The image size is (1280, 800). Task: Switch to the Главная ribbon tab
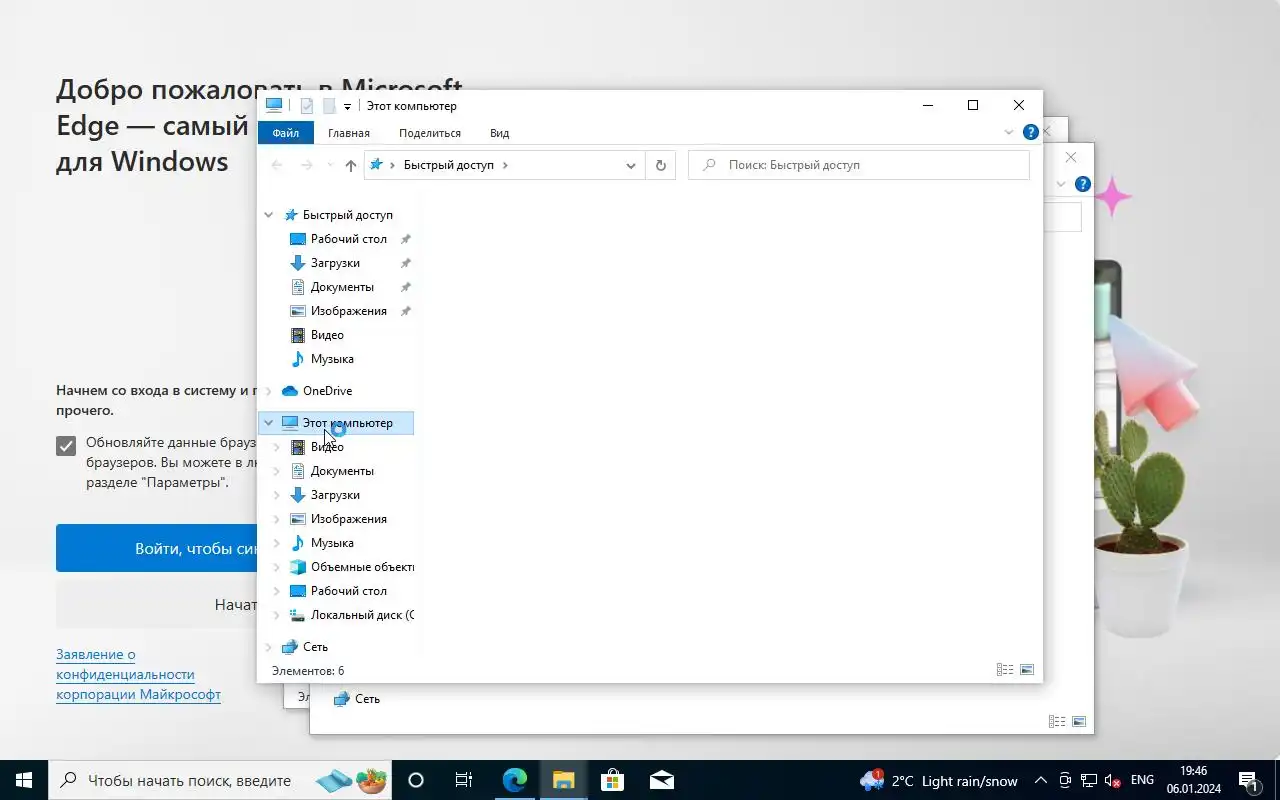349,133
